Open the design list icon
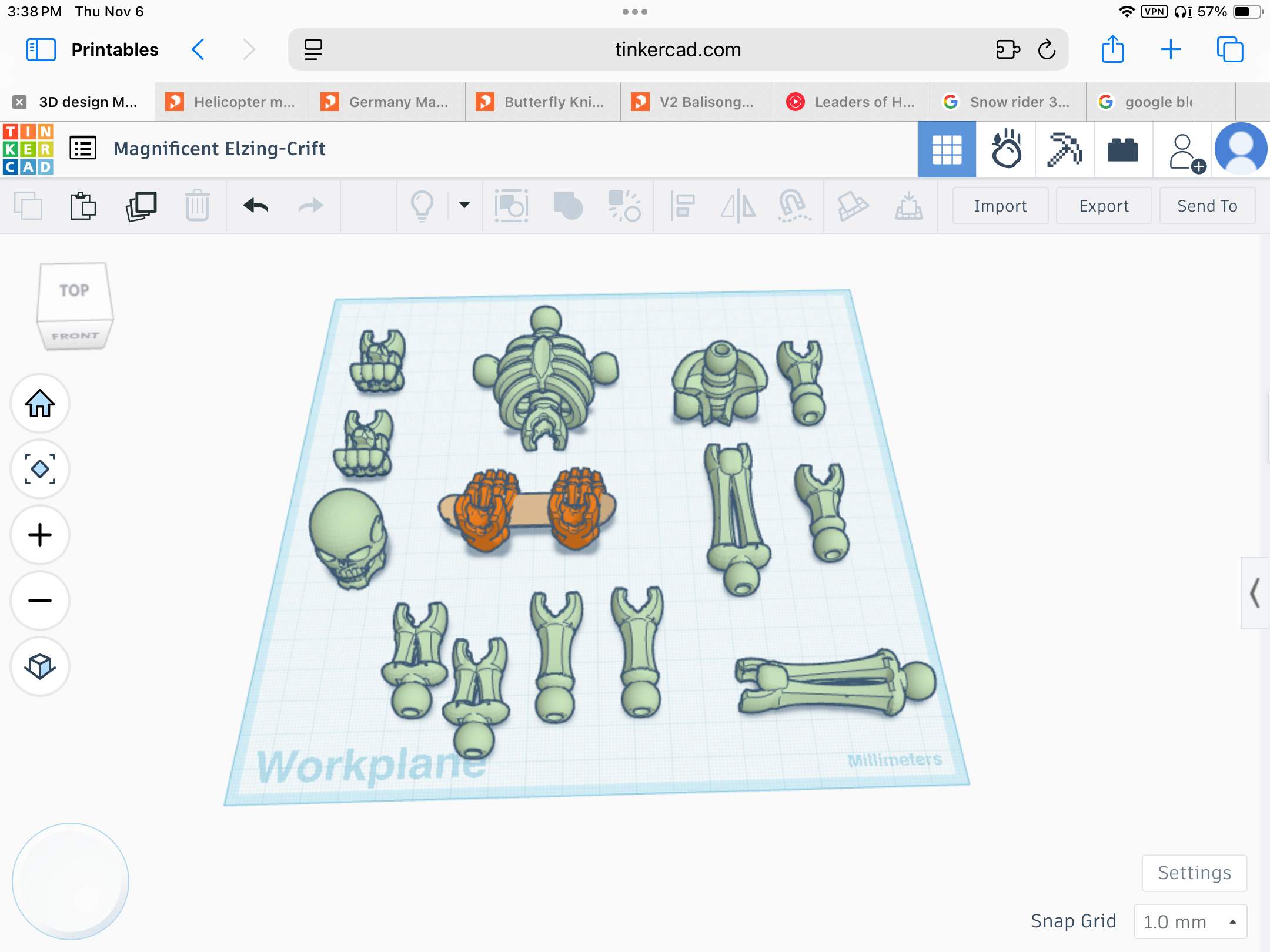 coord(83,148)
